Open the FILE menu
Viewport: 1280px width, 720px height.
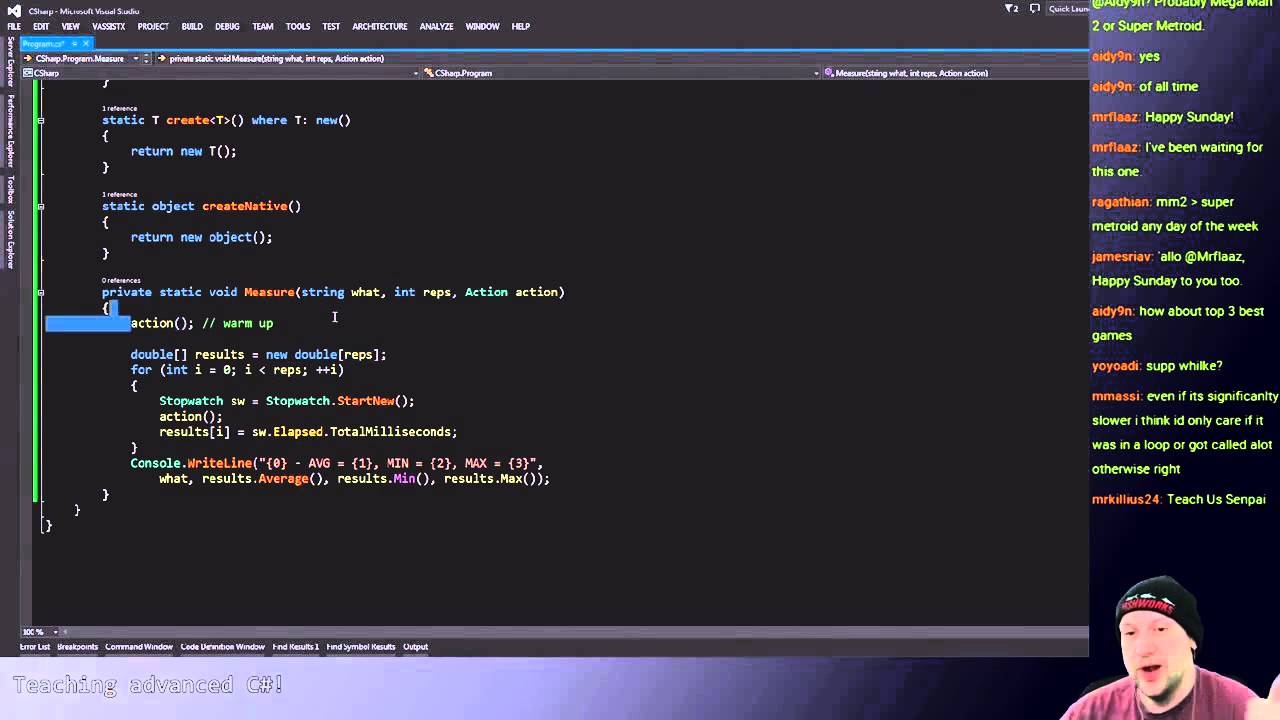coord(14,26)
